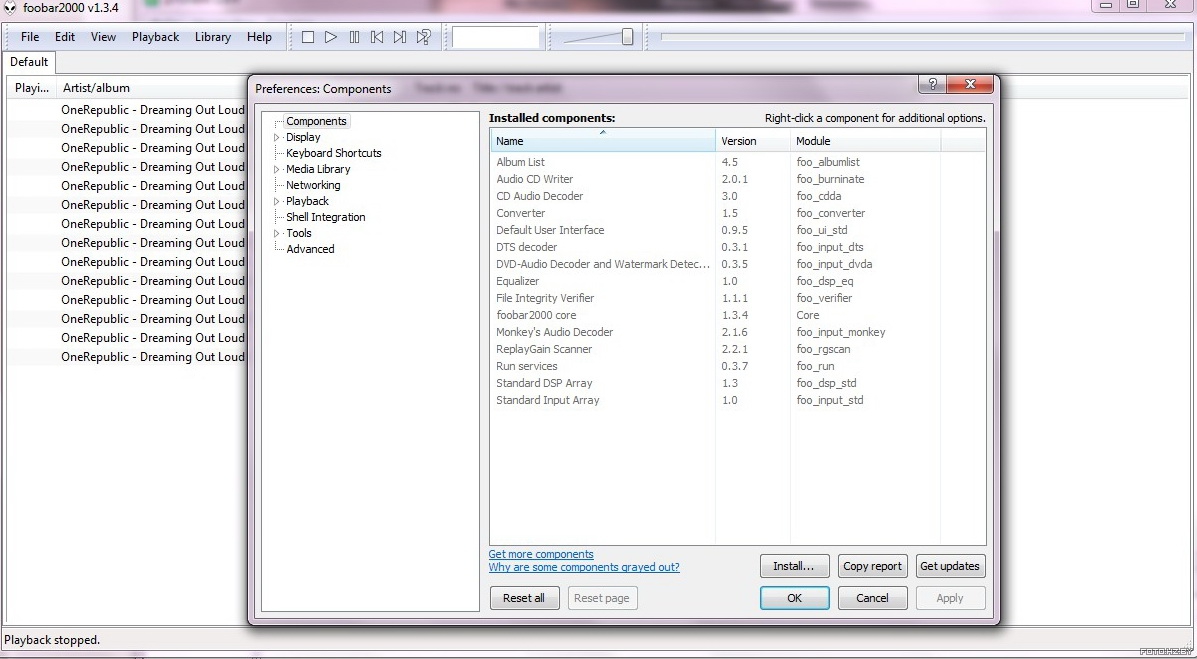
Task: Open the Help menu
Action: (259, 37)
